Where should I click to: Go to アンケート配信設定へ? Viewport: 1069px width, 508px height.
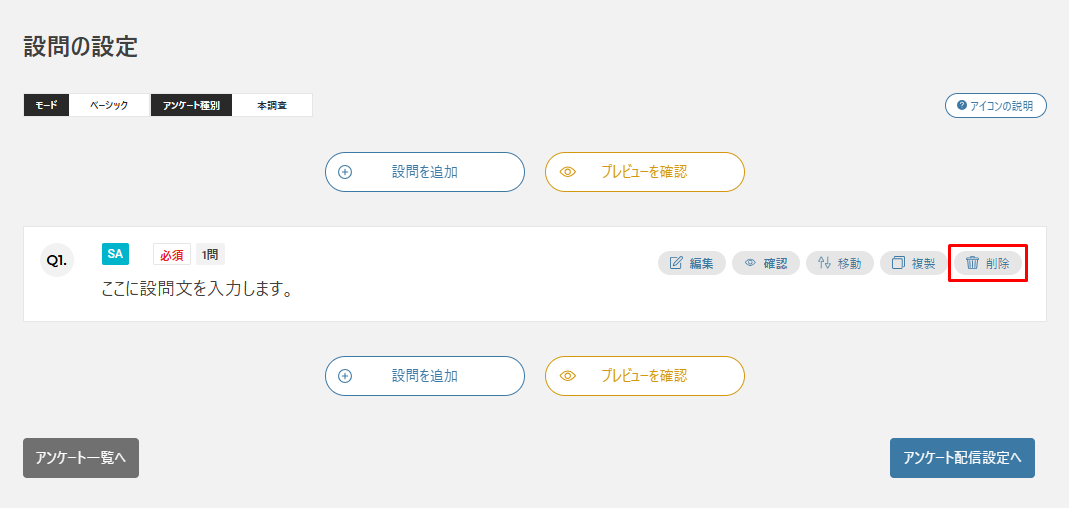pyautogui.click(x=962, y=458)
